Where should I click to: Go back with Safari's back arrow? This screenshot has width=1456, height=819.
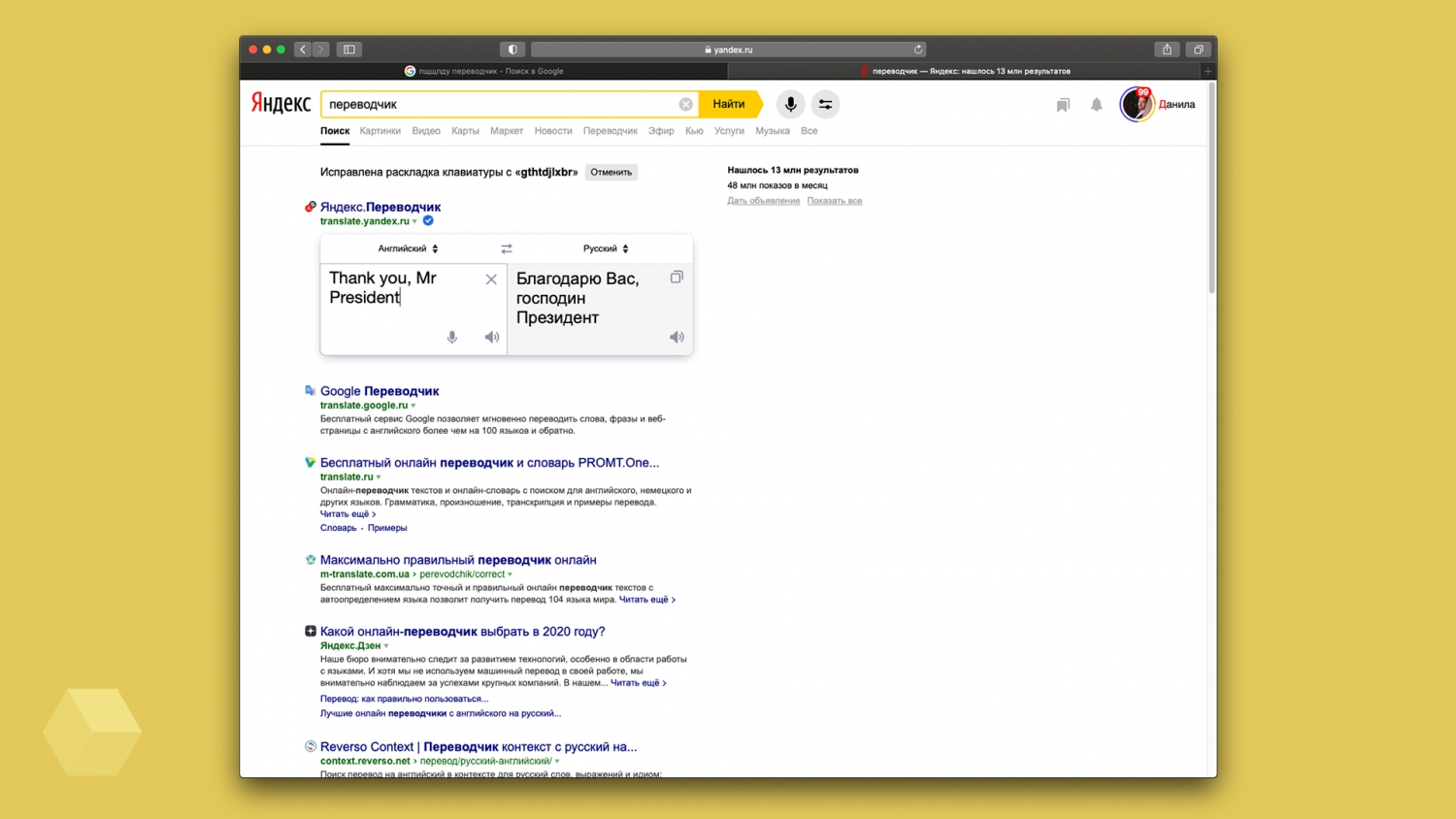303,49
